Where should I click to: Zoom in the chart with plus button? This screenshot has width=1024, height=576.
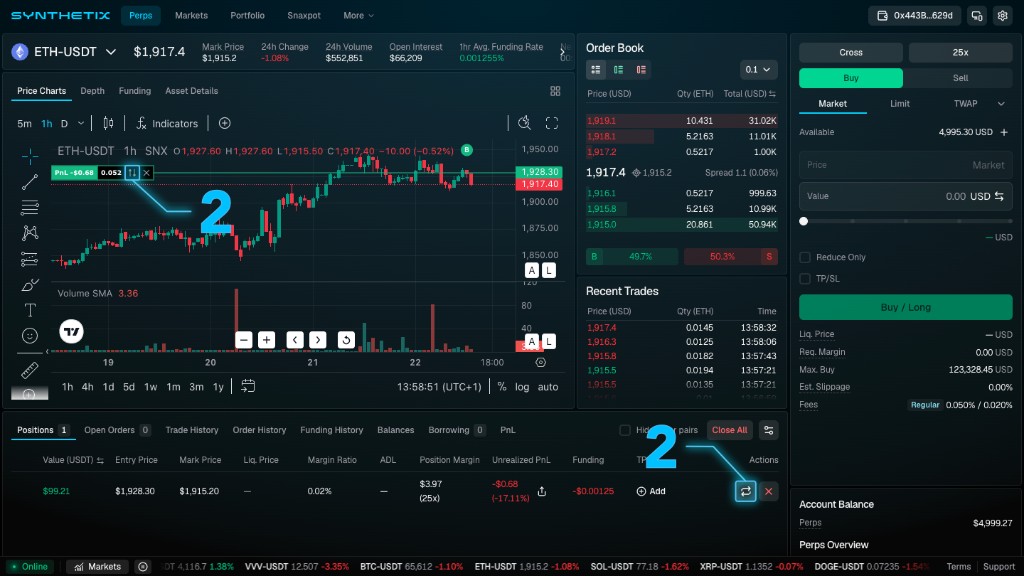tap(266, 340)
